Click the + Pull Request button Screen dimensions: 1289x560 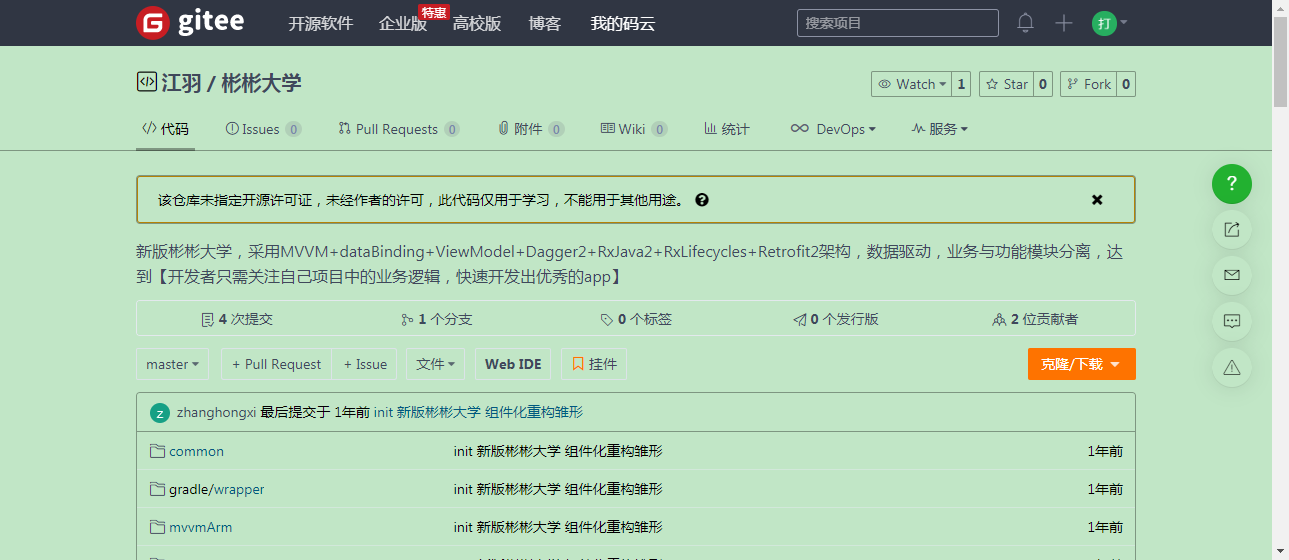click(276, 364)
